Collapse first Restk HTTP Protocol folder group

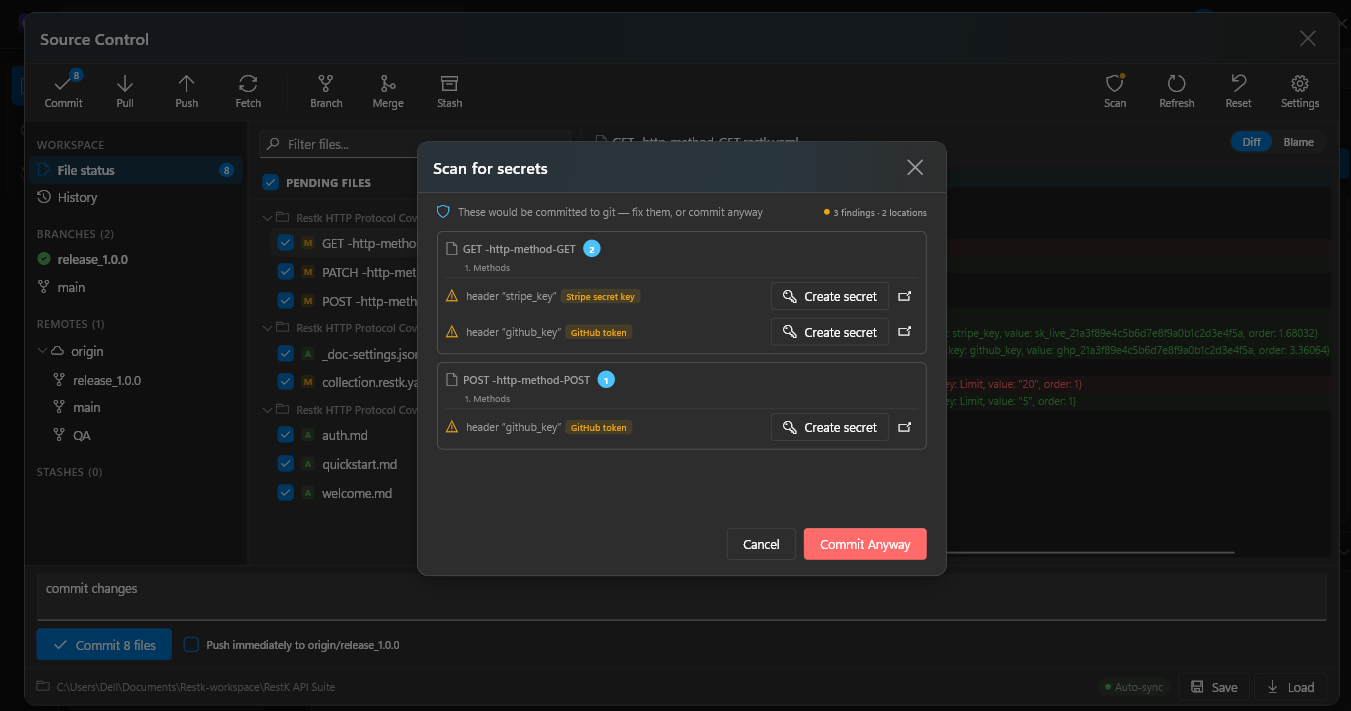[267, 217]
